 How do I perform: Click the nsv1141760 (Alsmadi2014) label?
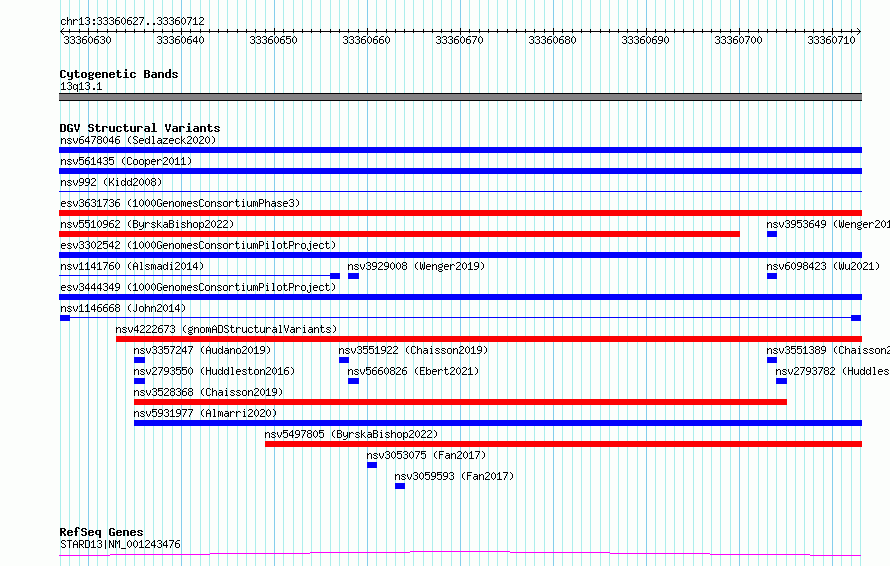[132, 266]
